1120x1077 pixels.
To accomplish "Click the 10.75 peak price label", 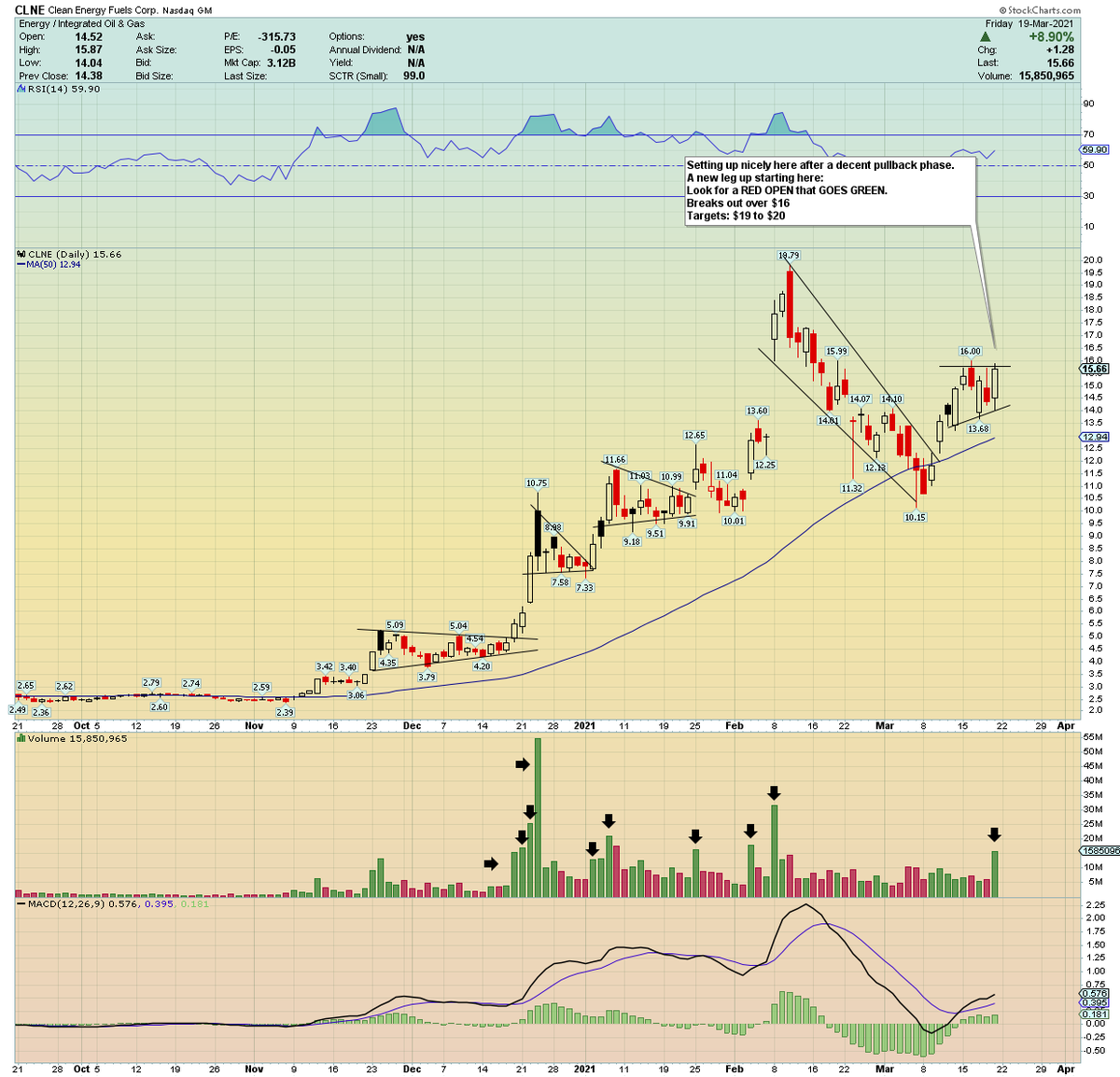I will coord(536,483).
